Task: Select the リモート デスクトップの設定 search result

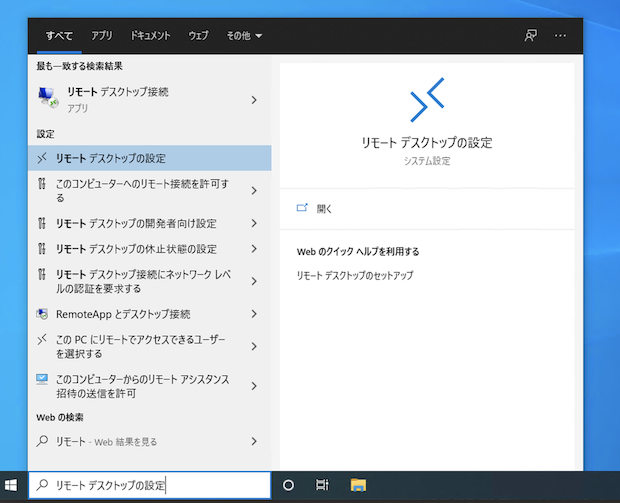Action: 149,158
